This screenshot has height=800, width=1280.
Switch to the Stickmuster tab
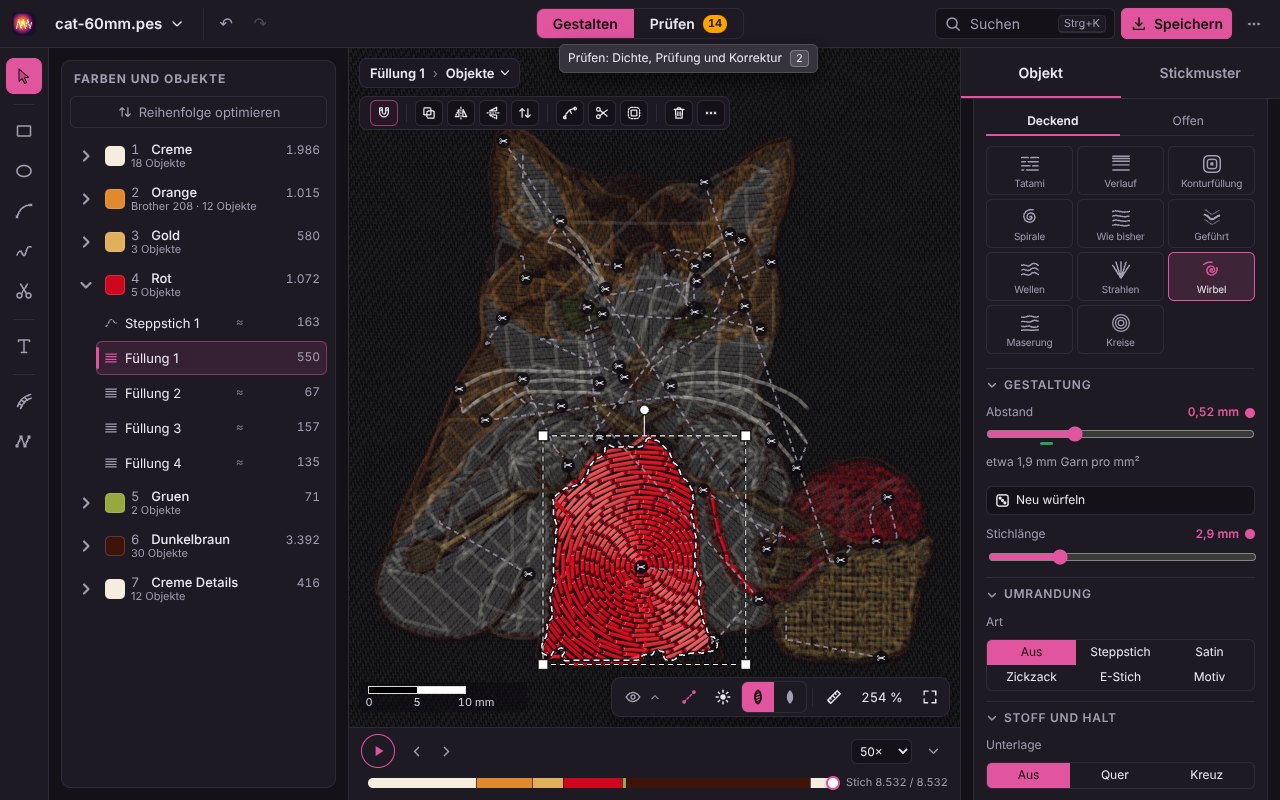pyautogui.click(x=1200, y=73)
